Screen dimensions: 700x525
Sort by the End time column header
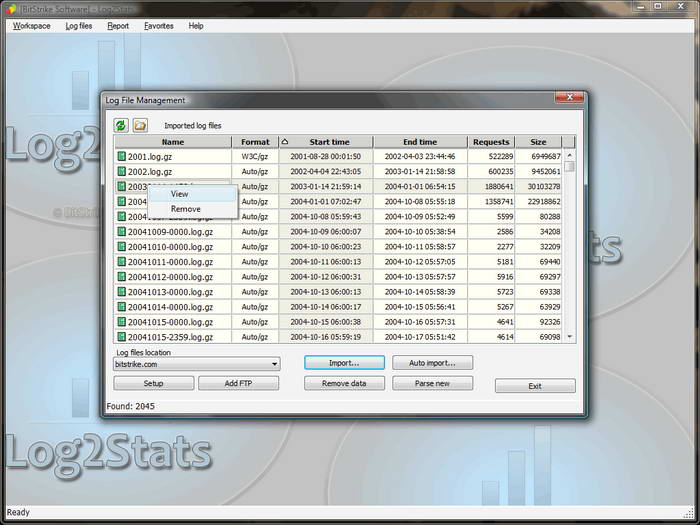(x=420, y=142)
